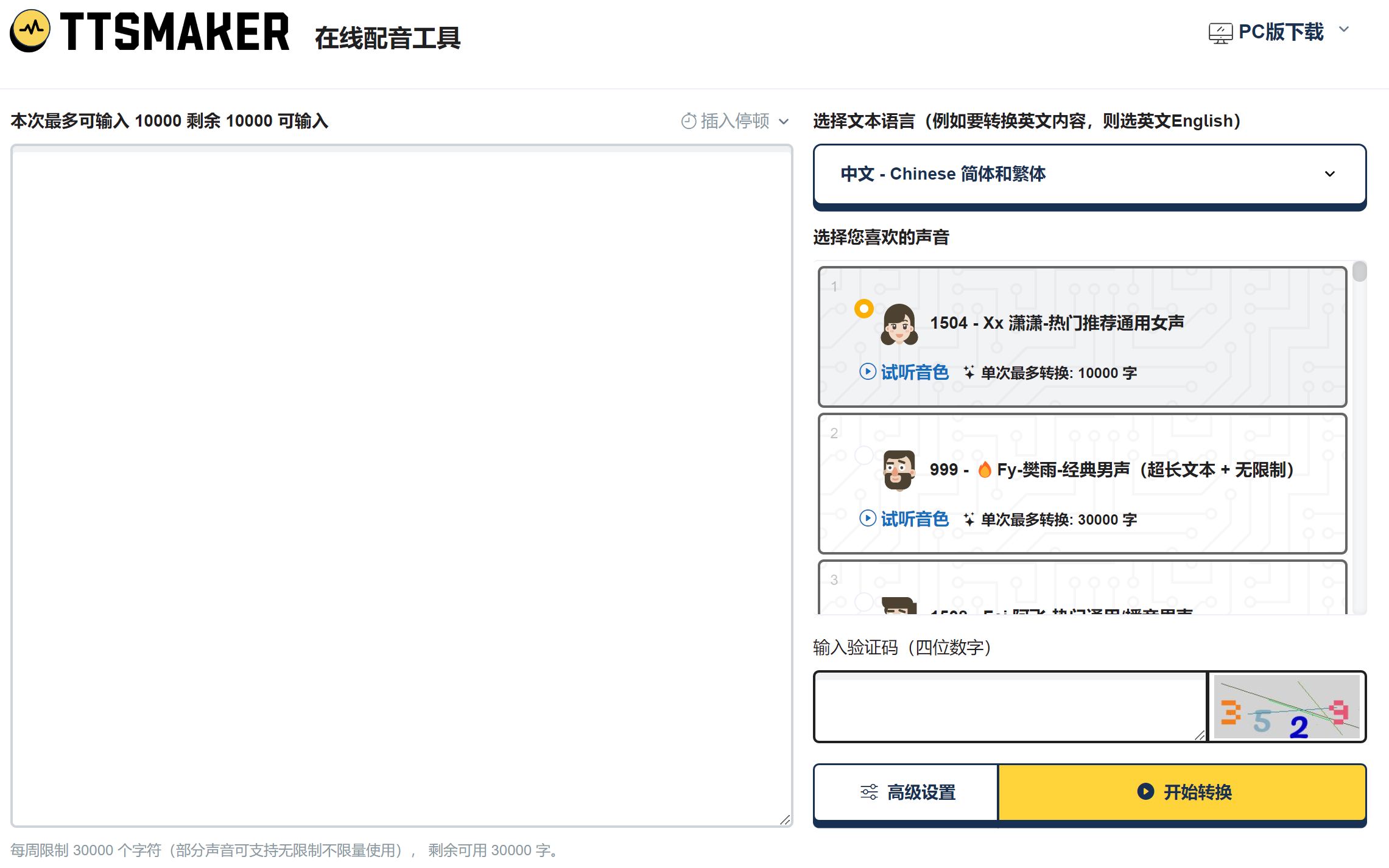Select the 999 Fy-樊雨 voice radio button
This screenshot has width=1389, height=868.
tap(864, 455)
